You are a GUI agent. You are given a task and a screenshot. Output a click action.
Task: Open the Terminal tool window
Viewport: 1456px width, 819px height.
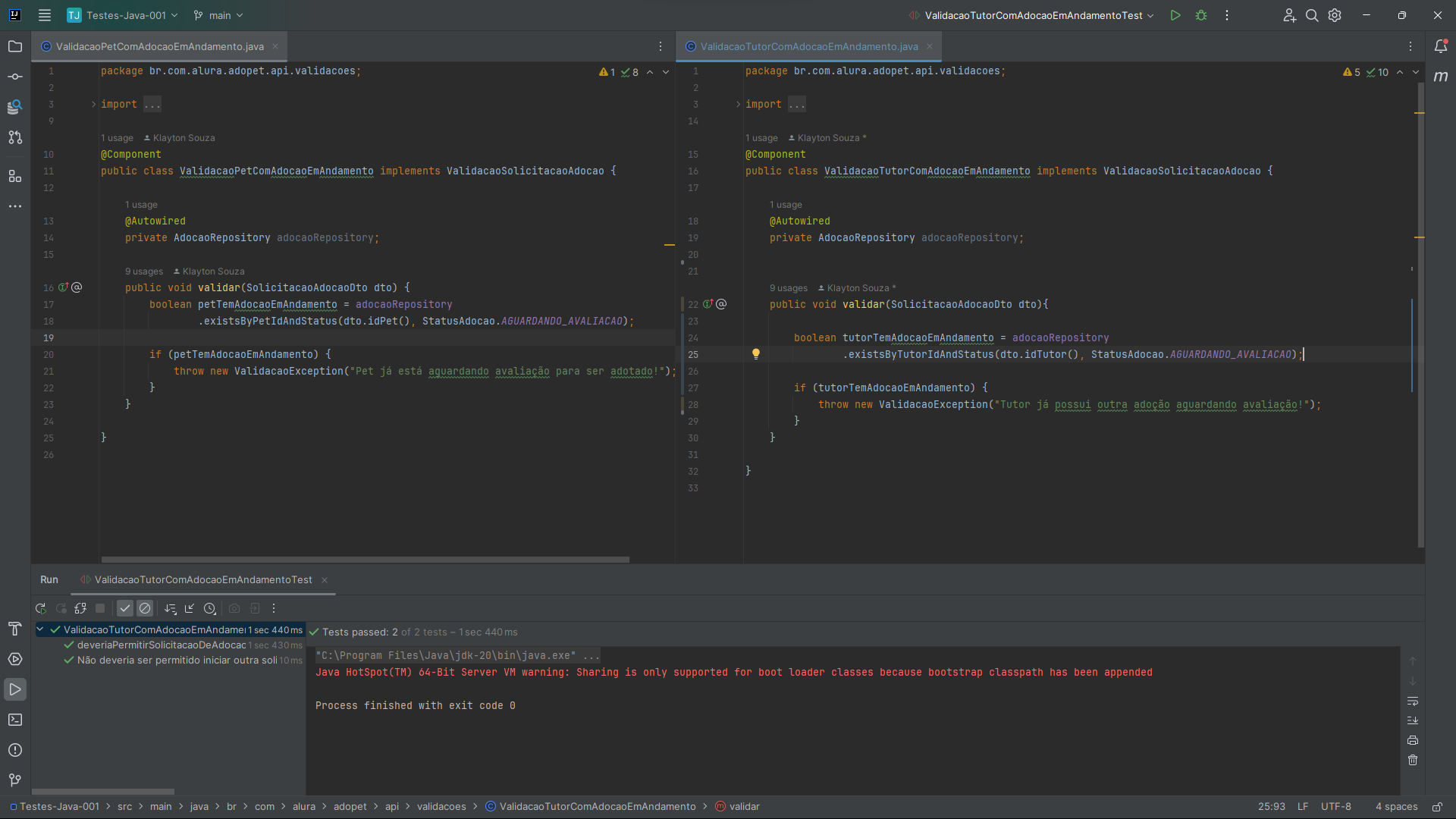(x=14, y=720)
